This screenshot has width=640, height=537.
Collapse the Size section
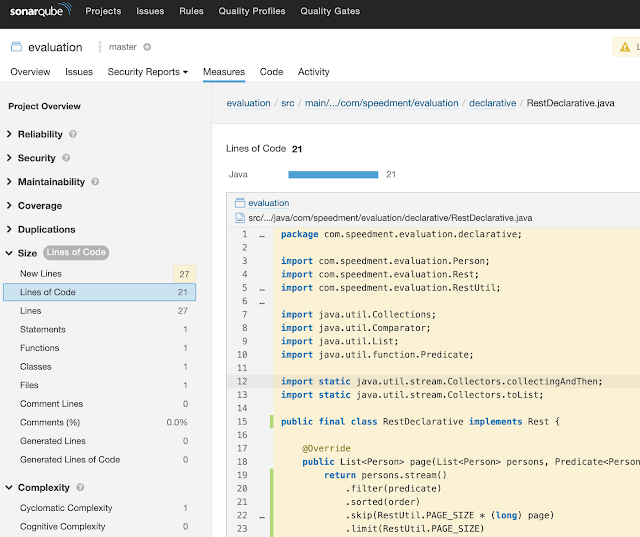coord(27,253)
